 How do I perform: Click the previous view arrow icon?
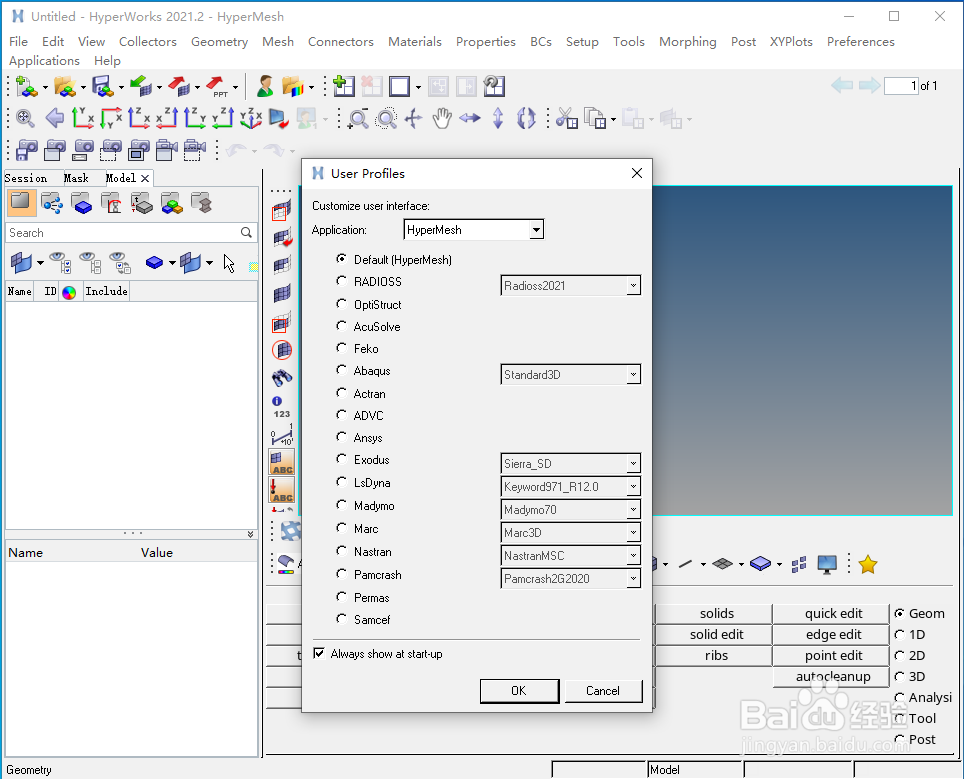(55, 117)
